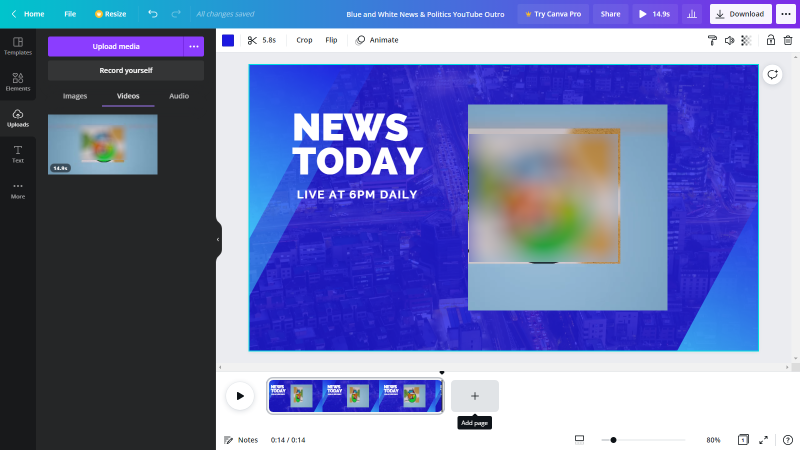Go back to Home
800x450 pixels.
pos(28,14)
